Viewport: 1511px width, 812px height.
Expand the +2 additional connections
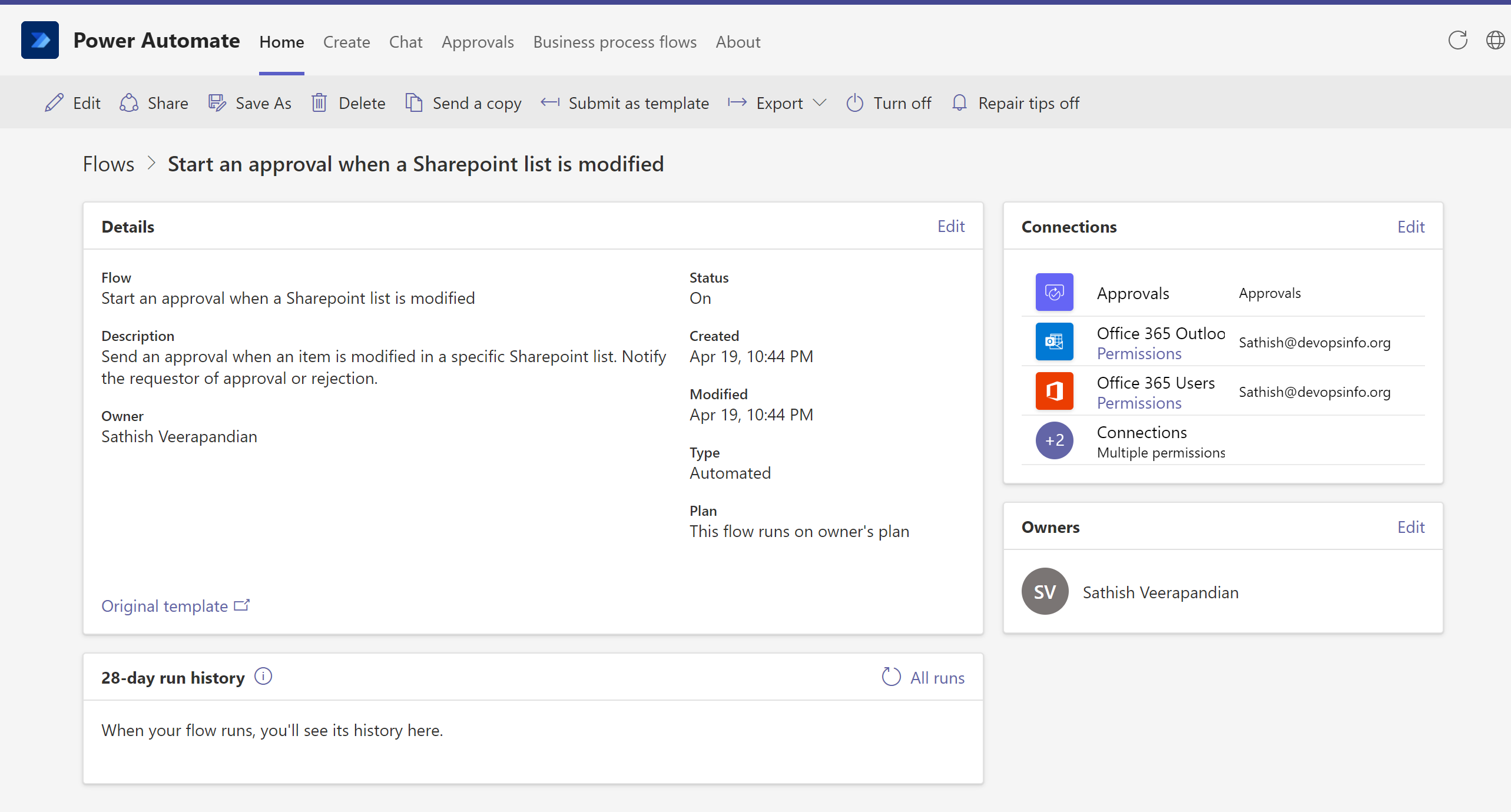[1054, 440]
